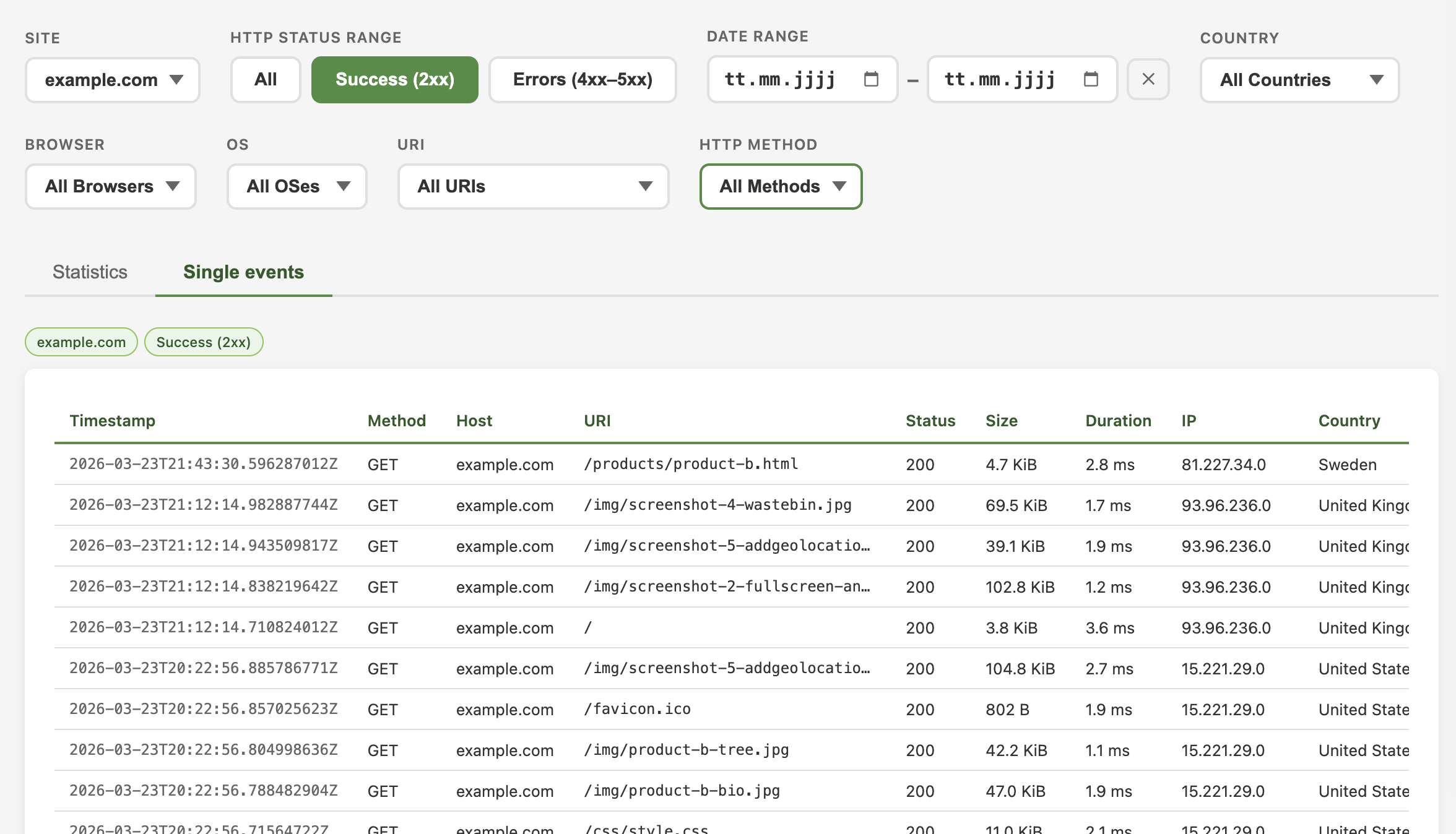Open calendar picker on start date field
Image resolution: width=1456 pixels, height=834 pixels.
click(x=871, y=79)
